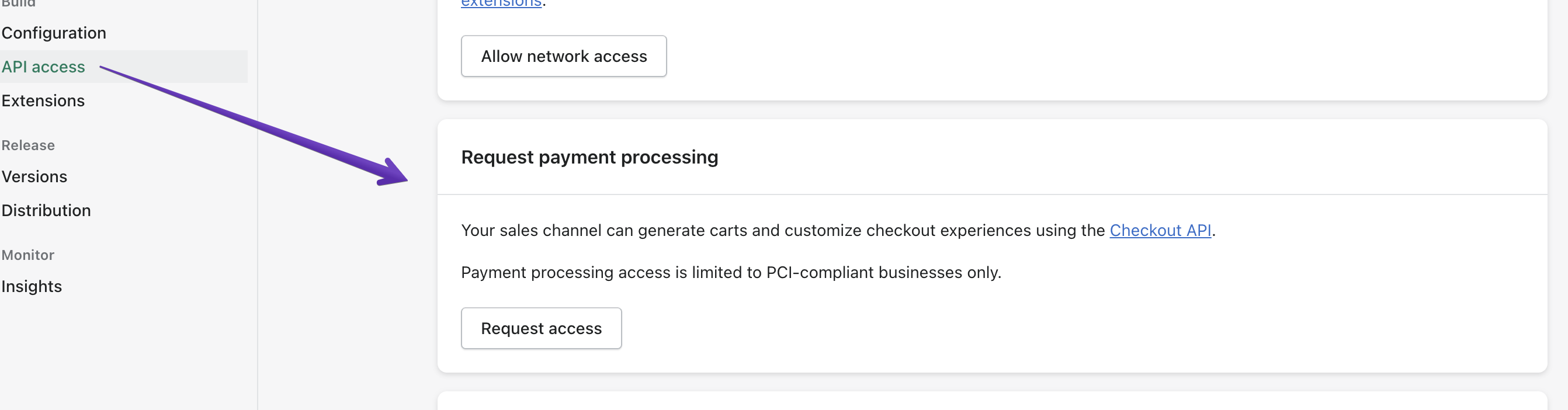Open the Extensions page in sidebar
This screenshot has height=410, width=1568.
43,101
